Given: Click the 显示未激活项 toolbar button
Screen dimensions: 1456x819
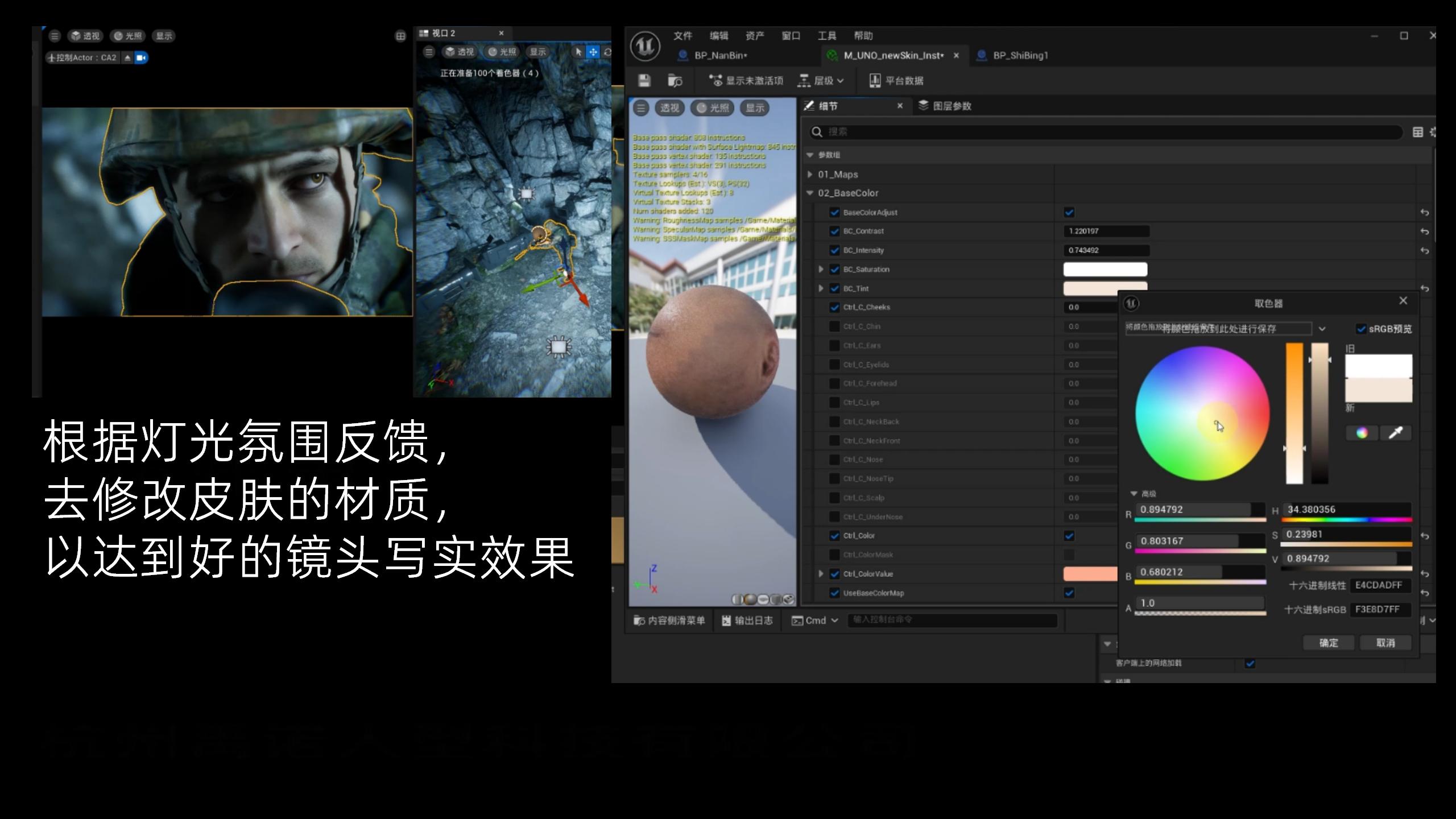Looking at the screenshot, I should click(x=746, y=81).
